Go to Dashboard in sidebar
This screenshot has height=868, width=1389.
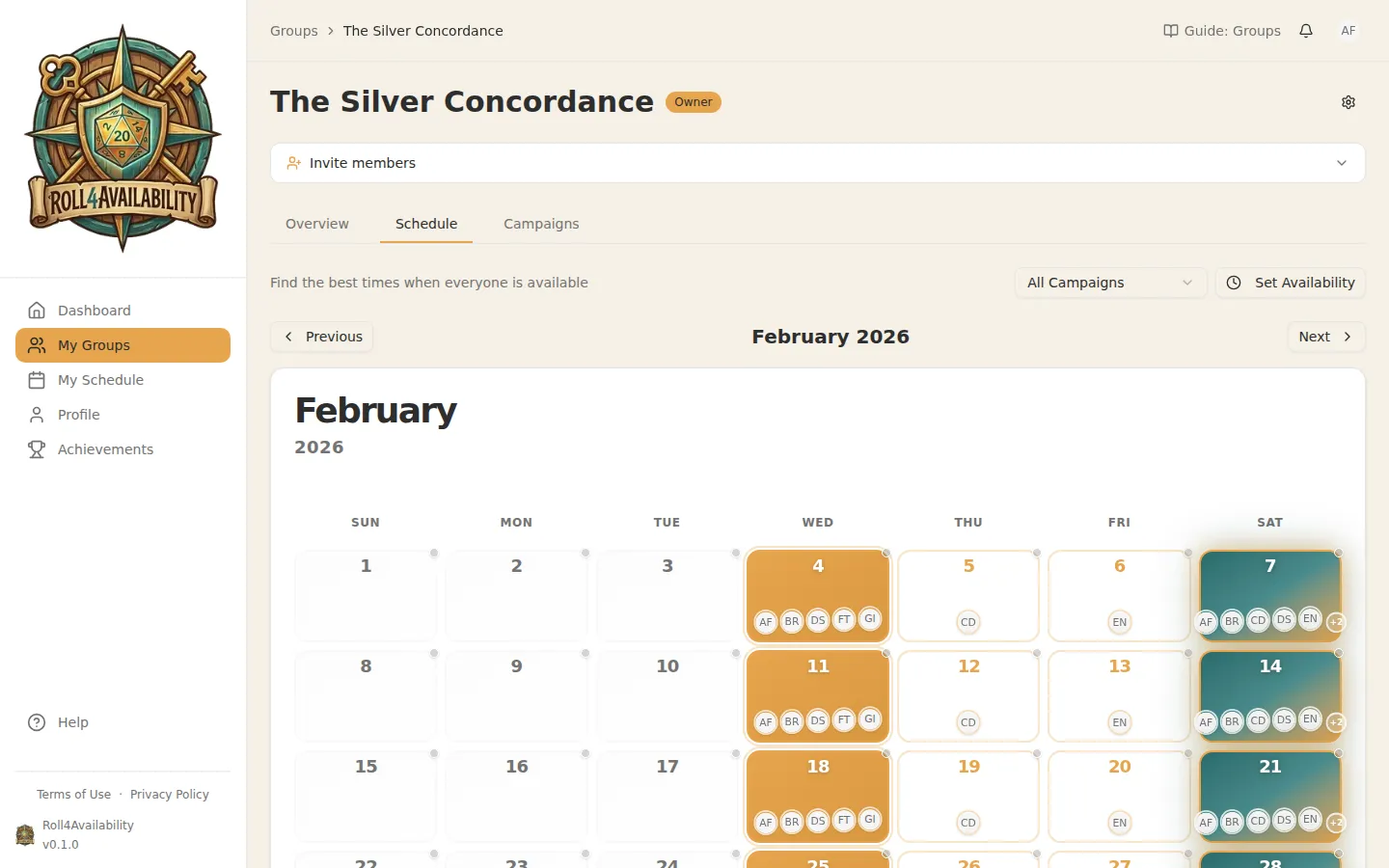(x=94, y=311)
